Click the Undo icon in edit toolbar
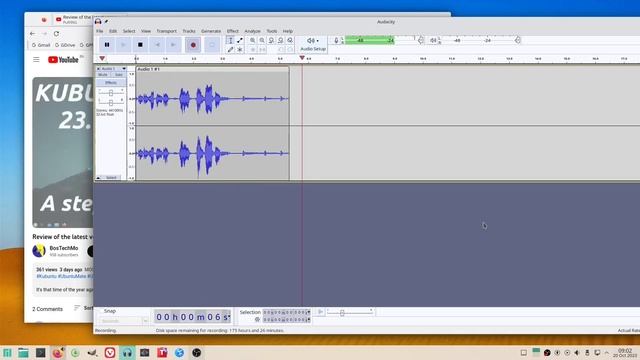 pyautogui.click(x=281, y=49)
